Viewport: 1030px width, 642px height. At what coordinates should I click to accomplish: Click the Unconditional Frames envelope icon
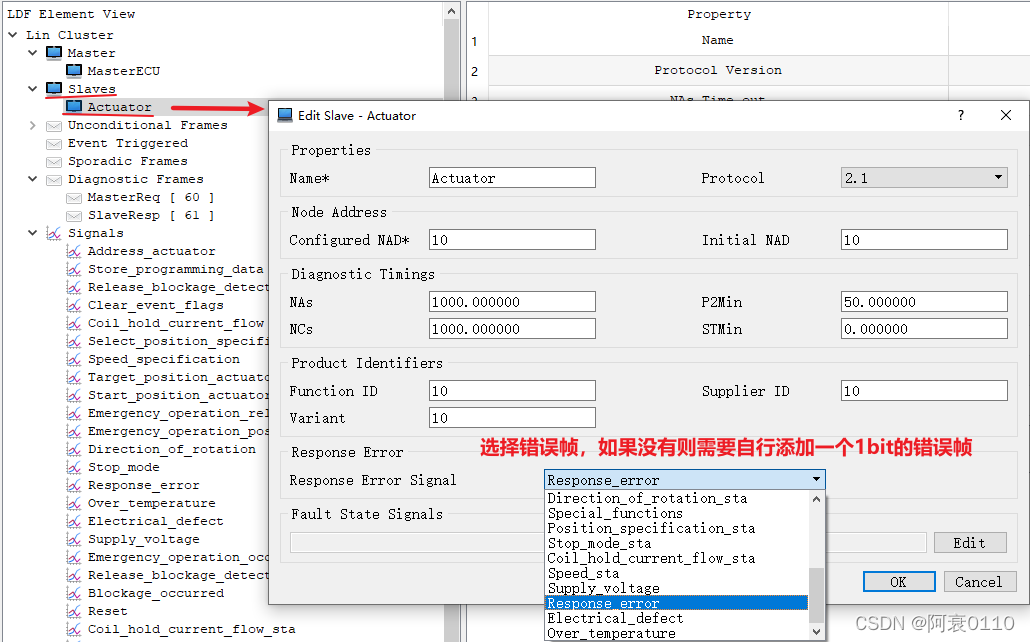(54, 125)
